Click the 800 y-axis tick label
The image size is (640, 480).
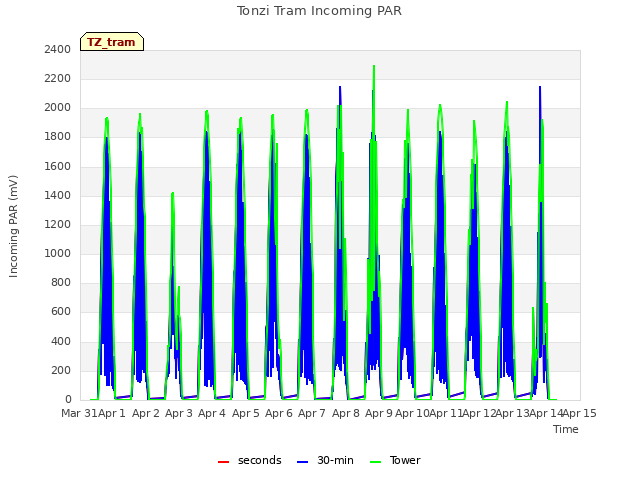61,282
